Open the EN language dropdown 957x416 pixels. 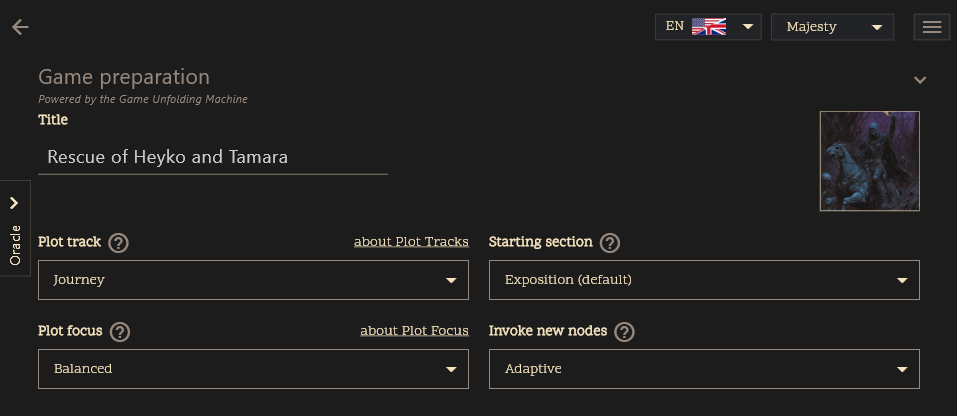708,27
